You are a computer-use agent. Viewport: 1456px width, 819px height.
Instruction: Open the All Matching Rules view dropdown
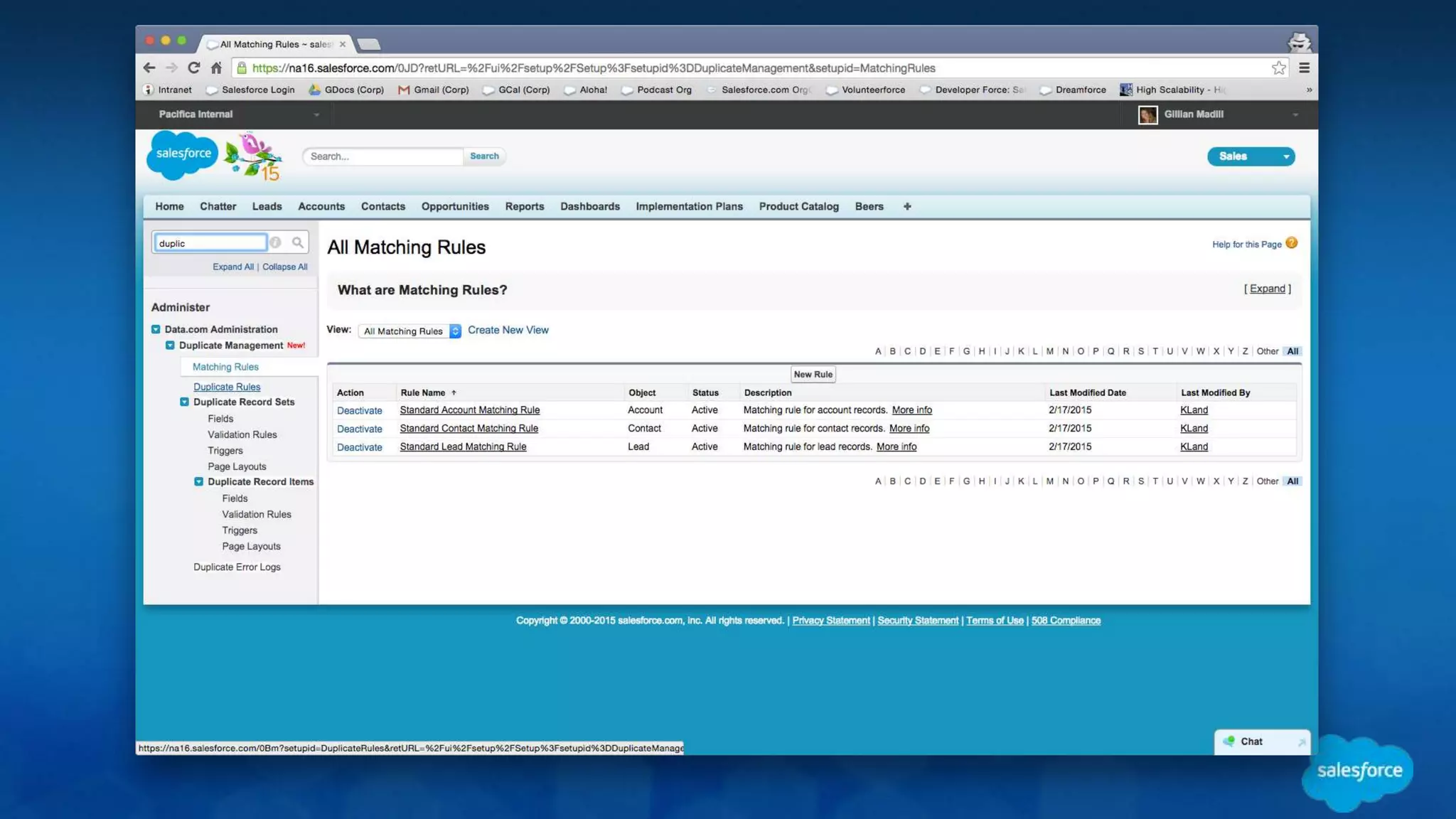[x=410, y=331]
